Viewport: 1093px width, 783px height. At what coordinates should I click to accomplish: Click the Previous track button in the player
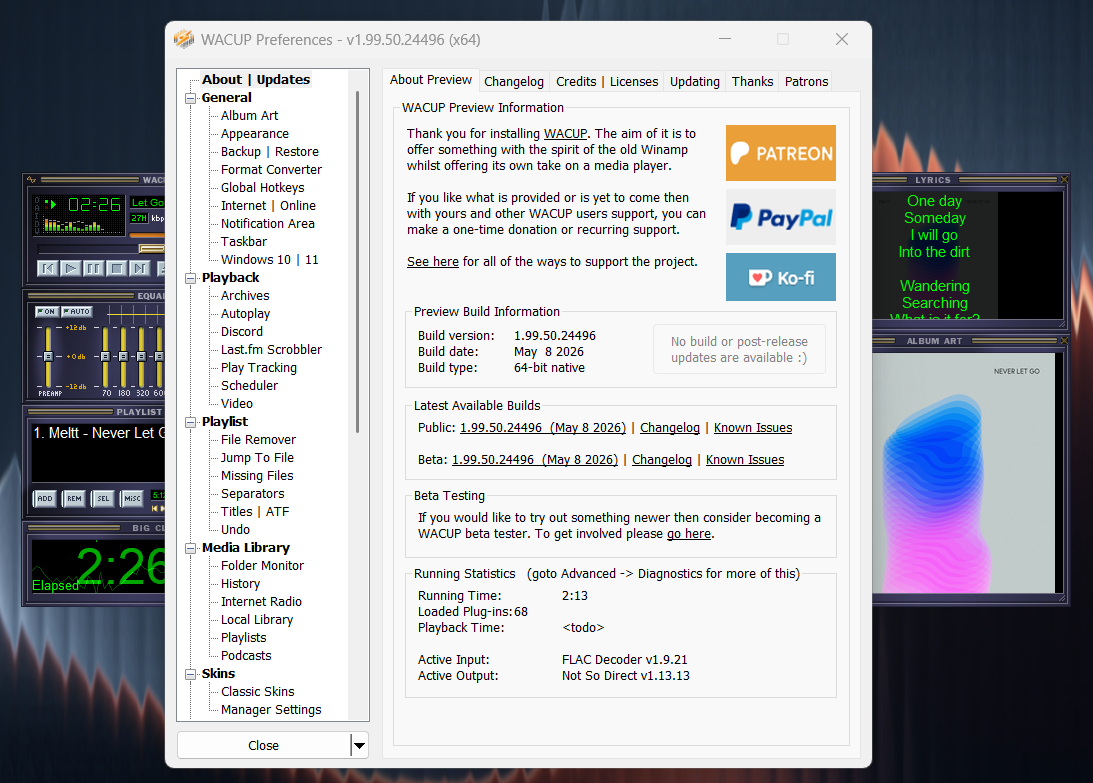tap(47, 268)
